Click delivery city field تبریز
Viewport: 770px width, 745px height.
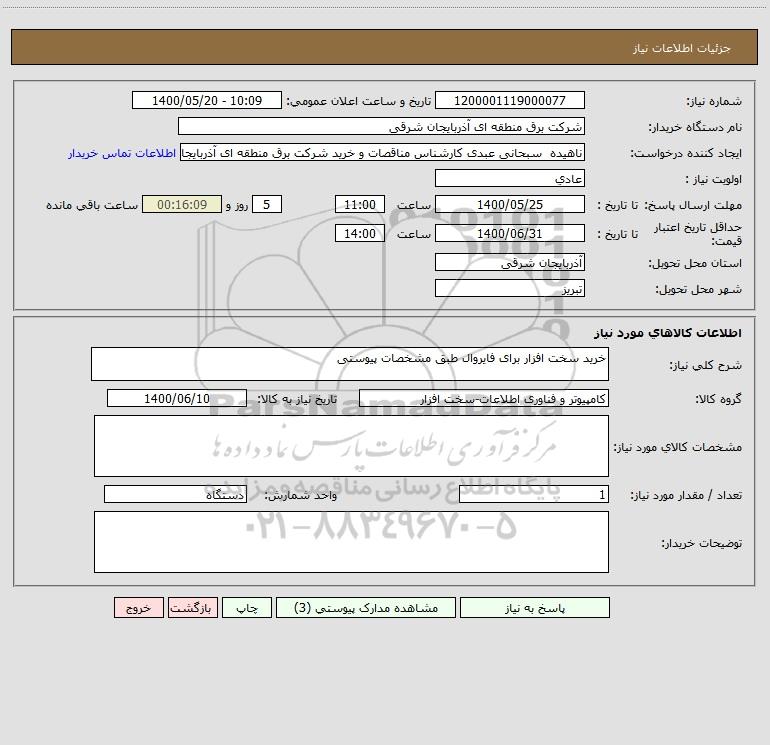coord(510,288)
